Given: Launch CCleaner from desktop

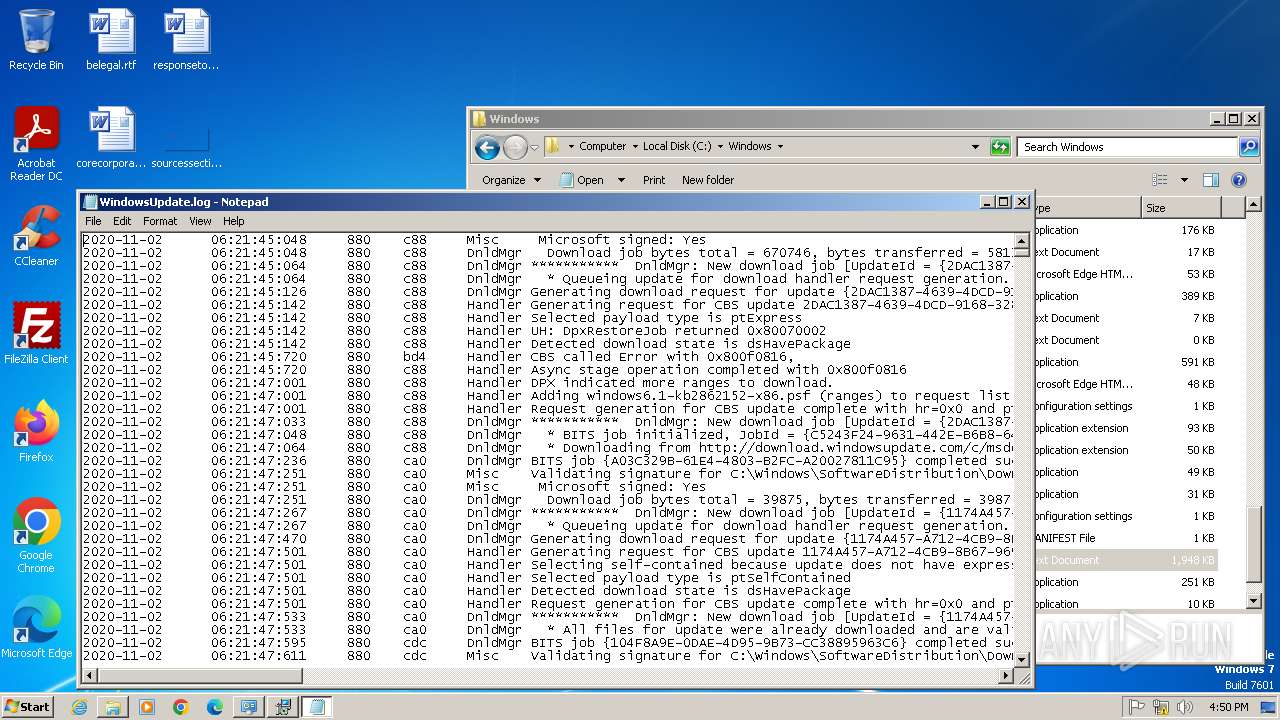Looking at the screenshot, I should pyautogui.click(x=36, y=236).
